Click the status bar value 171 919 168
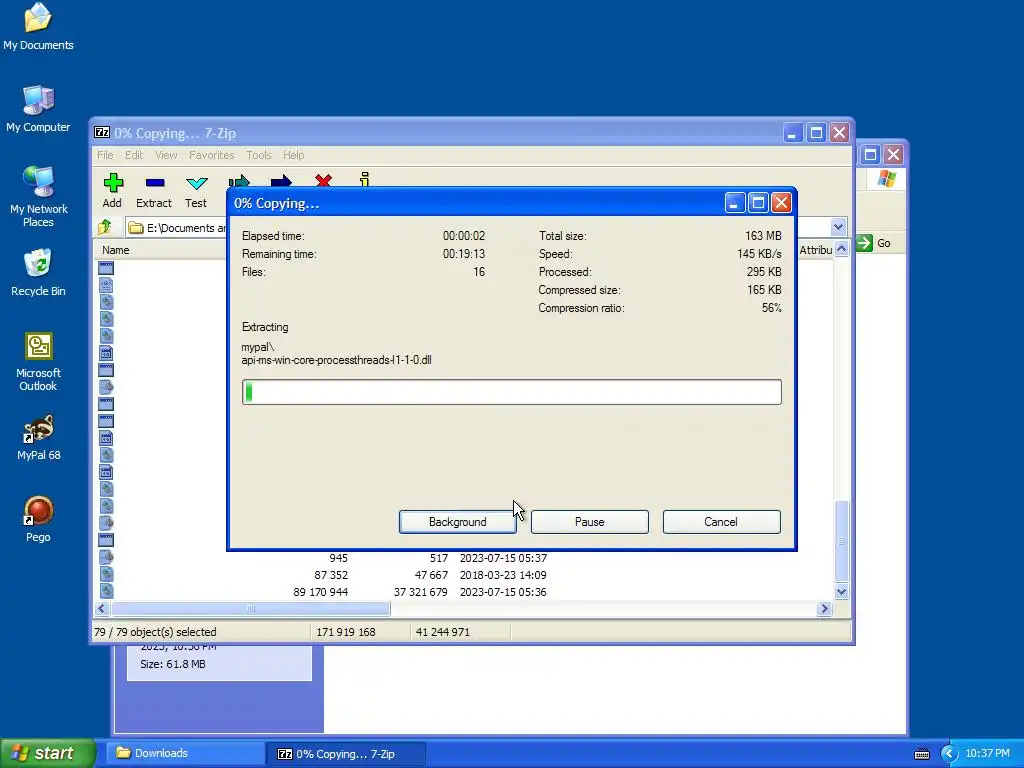Viewport: 1024px width, 768px height. [345, 632]
